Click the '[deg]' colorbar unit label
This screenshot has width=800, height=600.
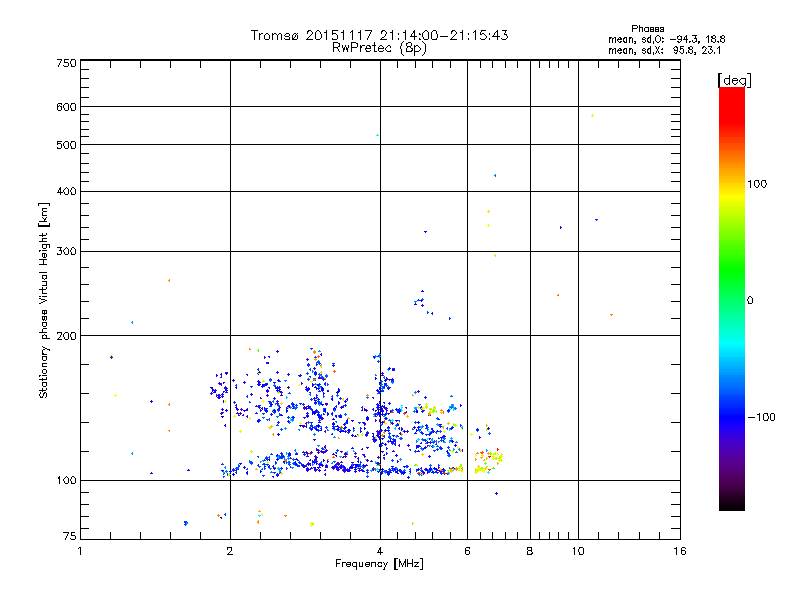point(734,81)
